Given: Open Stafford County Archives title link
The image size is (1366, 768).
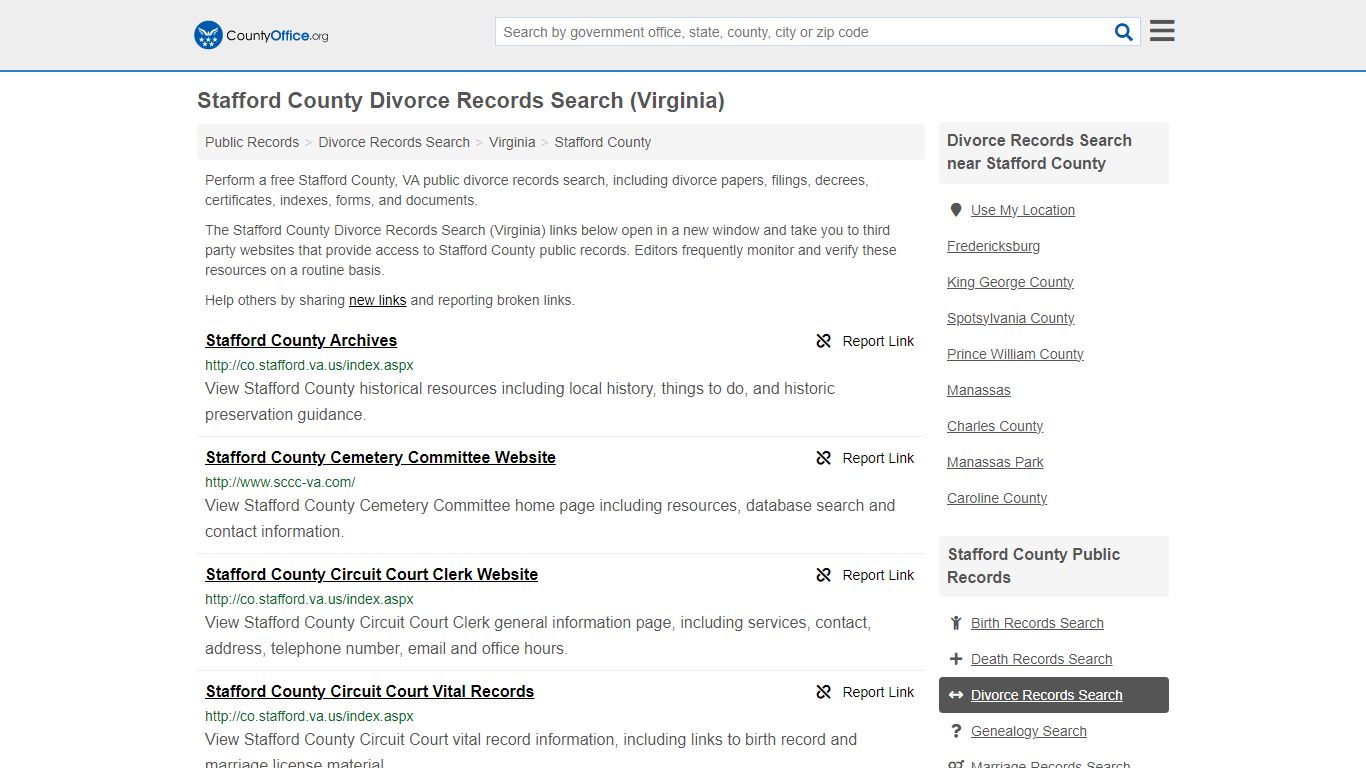Looking at the screenshot, I should [x=301, y=340].
